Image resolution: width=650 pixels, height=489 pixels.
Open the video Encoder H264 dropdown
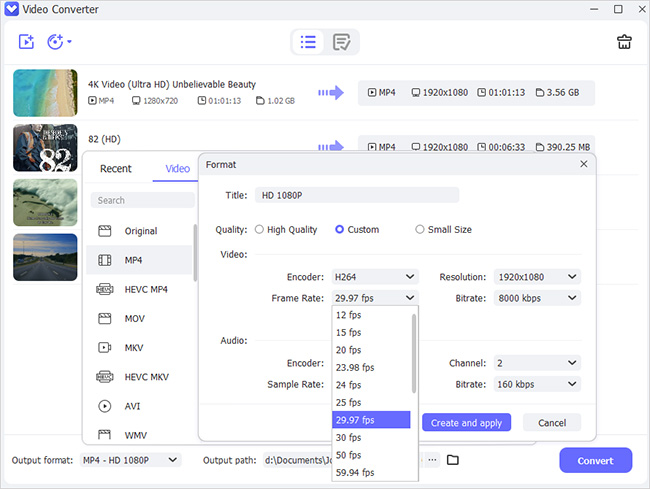[x=375, y=277]
